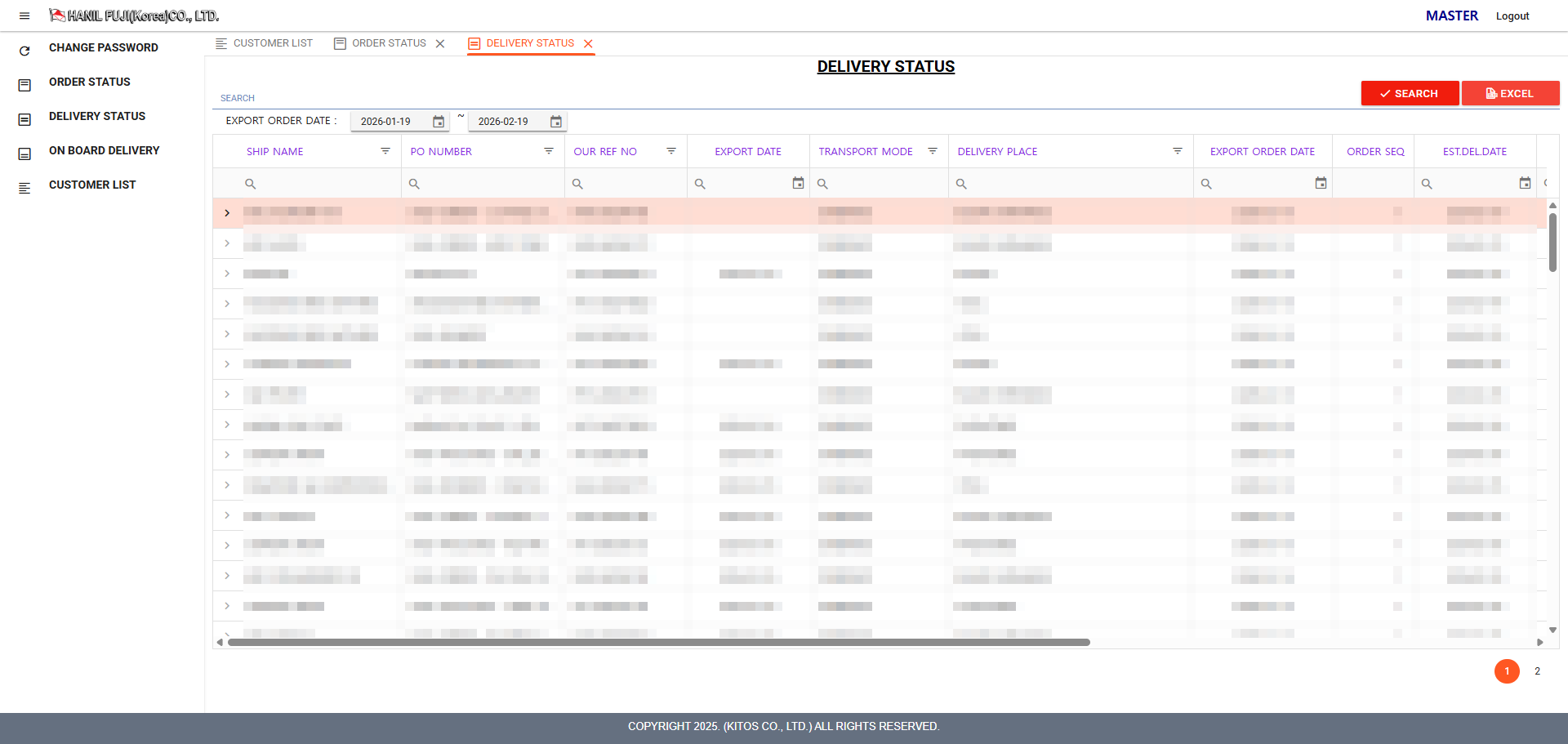Expand the third row in the table
This screenshot has height=744, width=1568.
[x=227, y=274]
